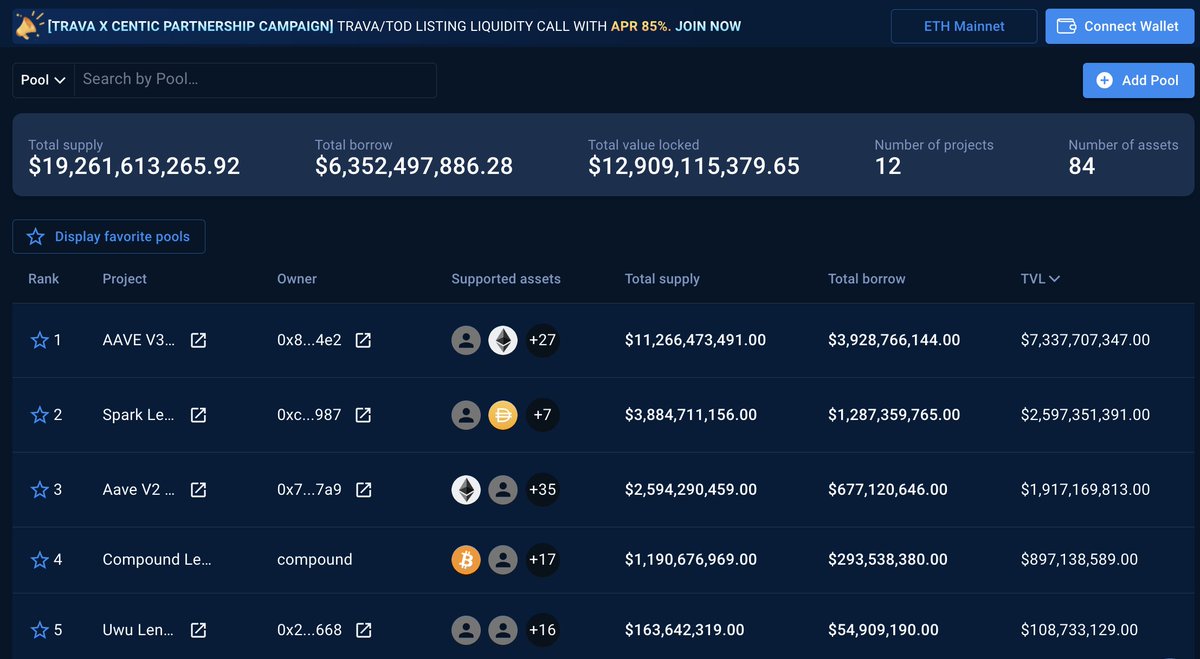1200x659 pixels.
Task: Sort by Total borrow column header
Action: coord(867,279)
